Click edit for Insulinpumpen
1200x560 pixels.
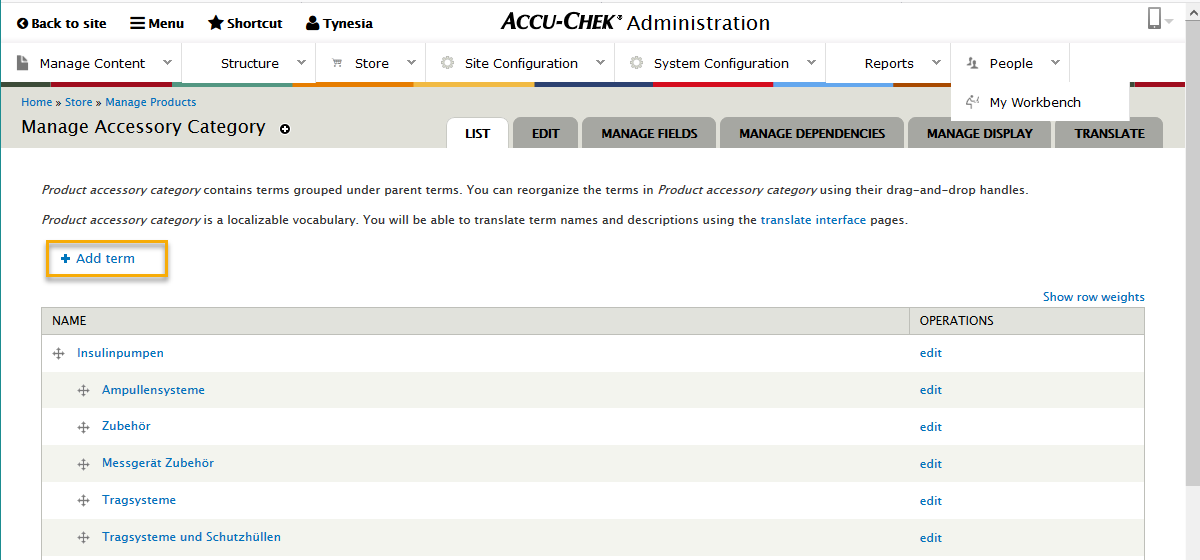pos(931,353)
